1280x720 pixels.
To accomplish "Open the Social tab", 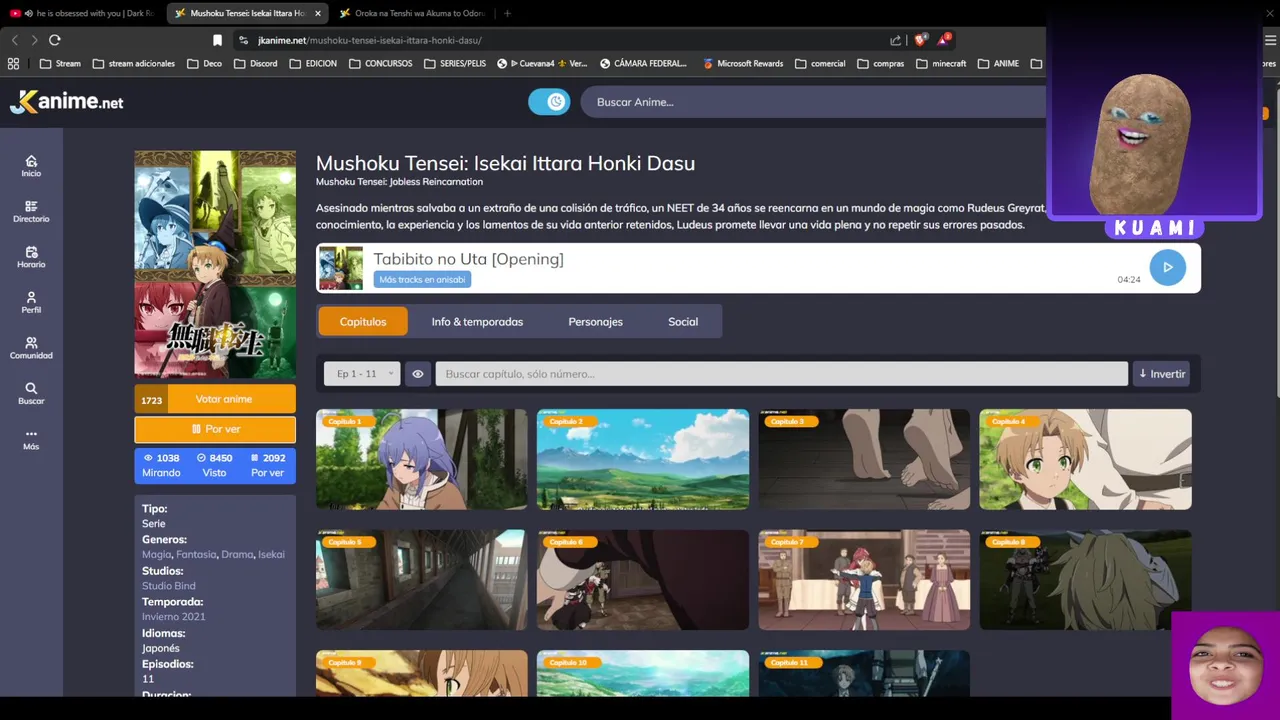I will coord(683,322).
